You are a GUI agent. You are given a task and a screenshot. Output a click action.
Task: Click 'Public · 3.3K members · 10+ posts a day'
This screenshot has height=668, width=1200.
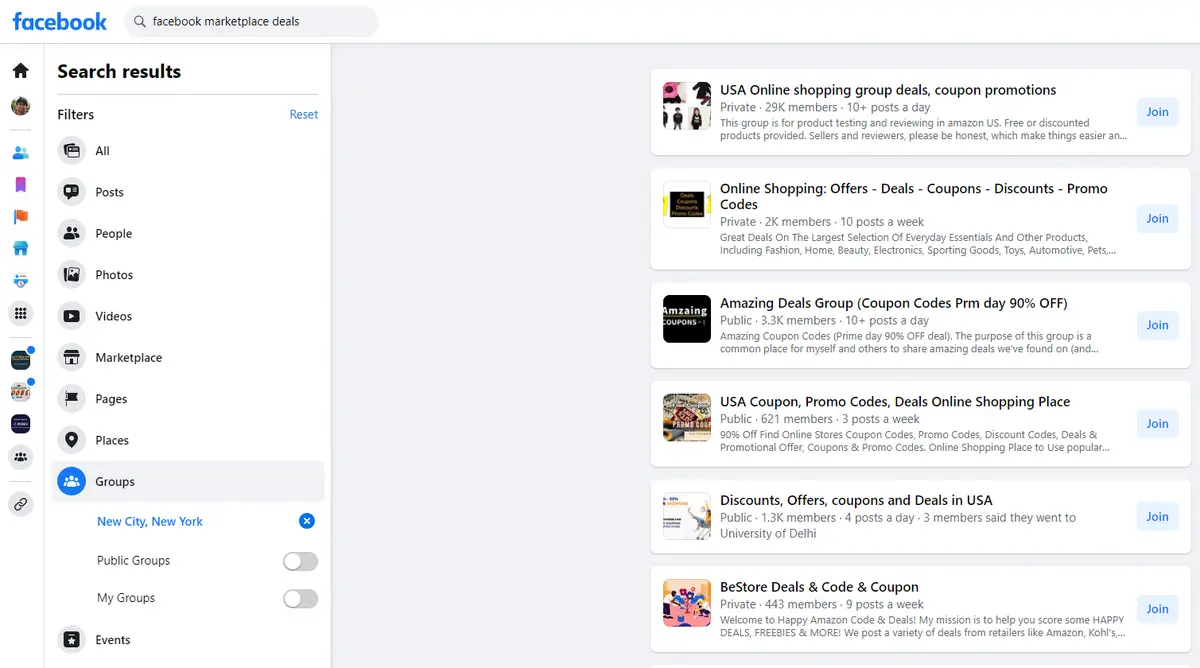[x=825, y=320]
